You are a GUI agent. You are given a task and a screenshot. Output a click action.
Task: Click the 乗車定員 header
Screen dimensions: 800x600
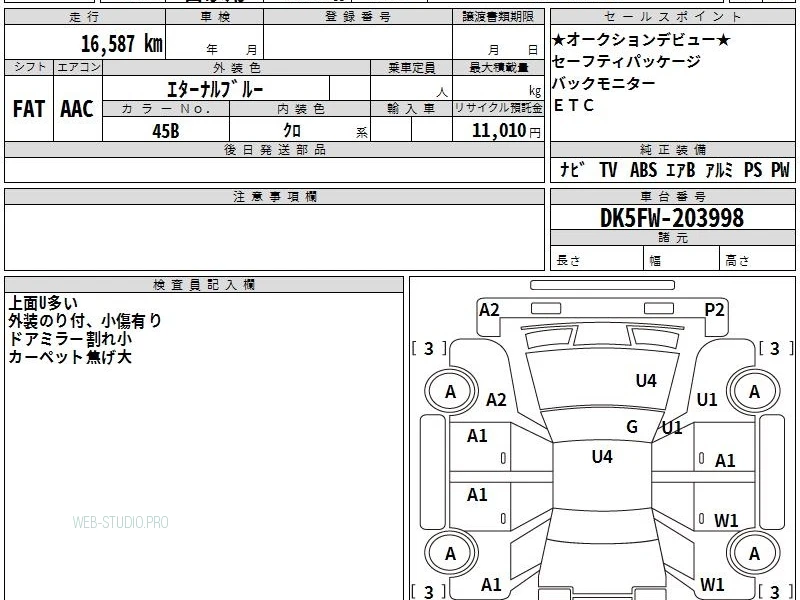pos(411,68)
